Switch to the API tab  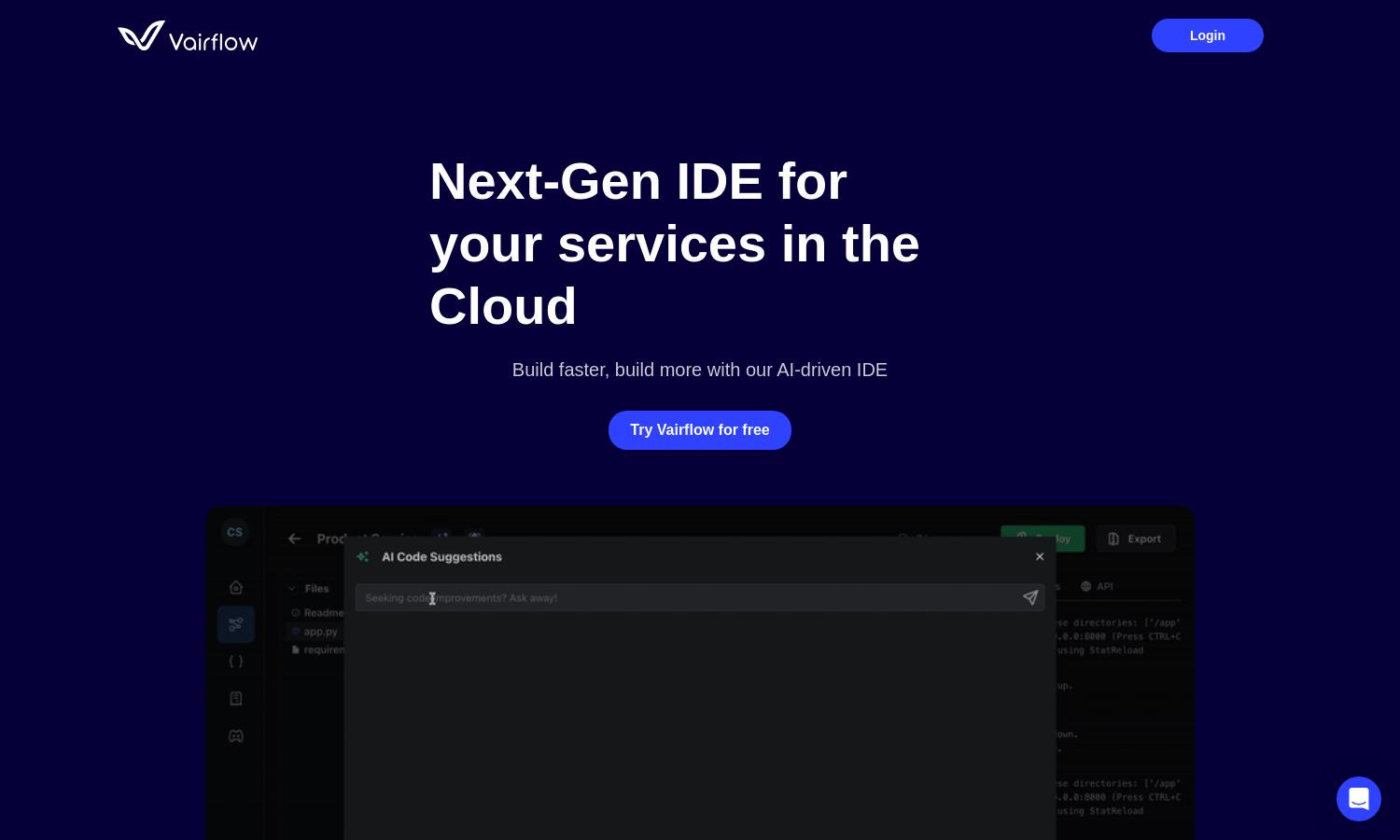click(1097, 586)
